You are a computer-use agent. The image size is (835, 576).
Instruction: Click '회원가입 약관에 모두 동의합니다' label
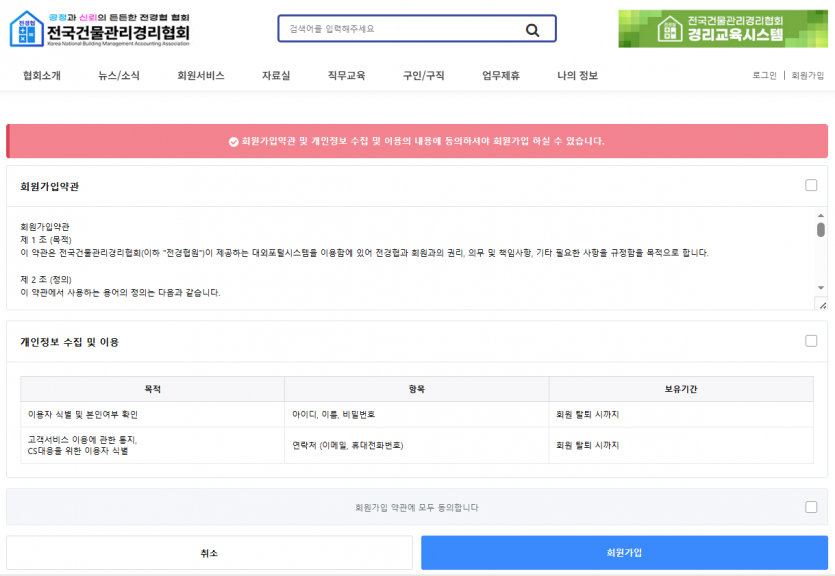click(x=416, y=507)
